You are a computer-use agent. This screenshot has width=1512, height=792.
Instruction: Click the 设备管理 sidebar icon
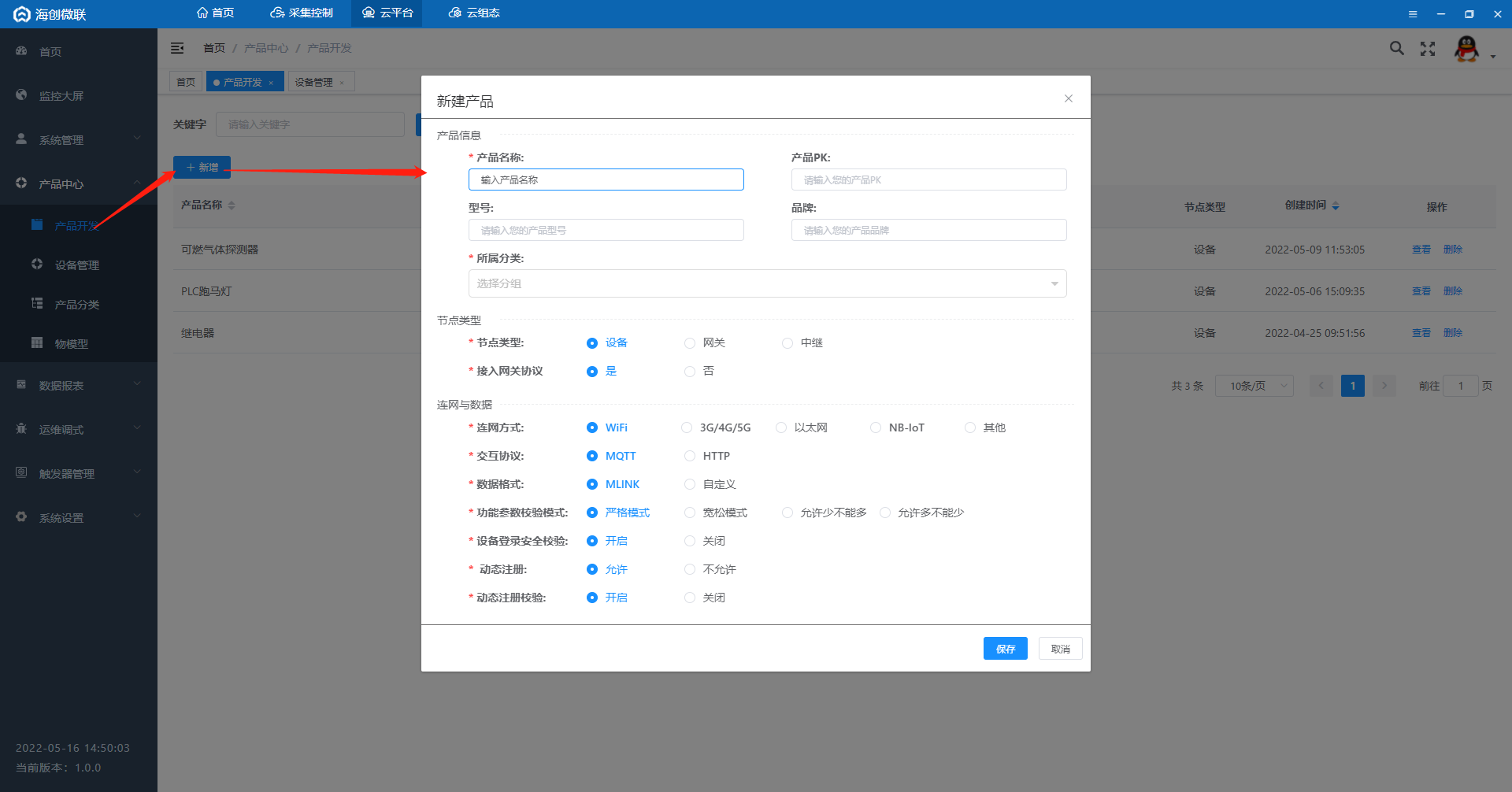coord(37,265)
